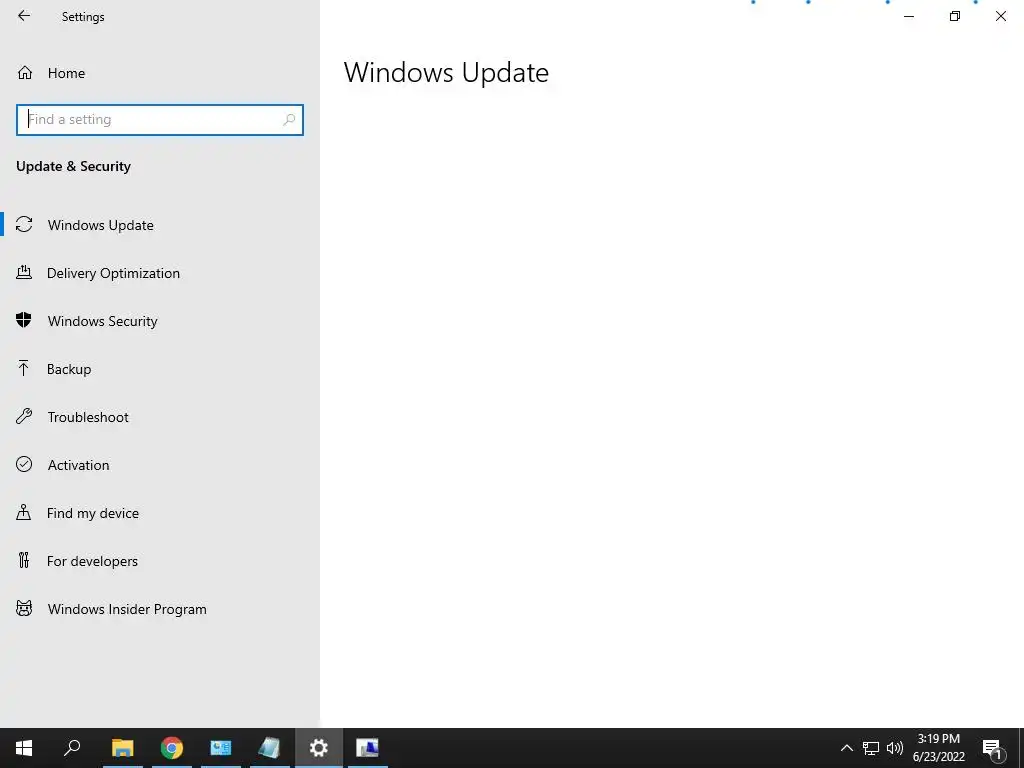This screenshot has width=1024, height=768.
Task: Open Windows Security page
Action: pos(160,321)
